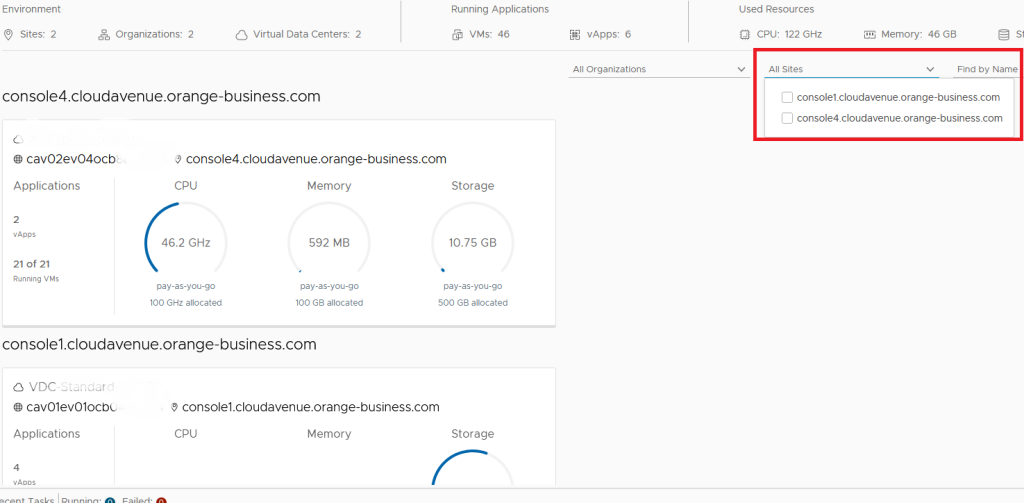Image resolution: width=1024 pixels, height=503 pixels.
Task: Click the 500 GB allocated label
Action: click(x=473, y=303)
